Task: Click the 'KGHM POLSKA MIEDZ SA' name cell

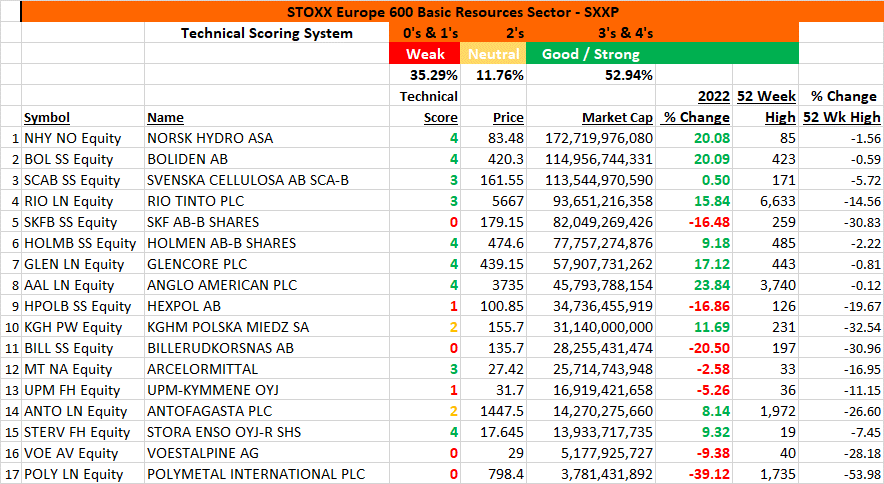Action: point(267,327)
